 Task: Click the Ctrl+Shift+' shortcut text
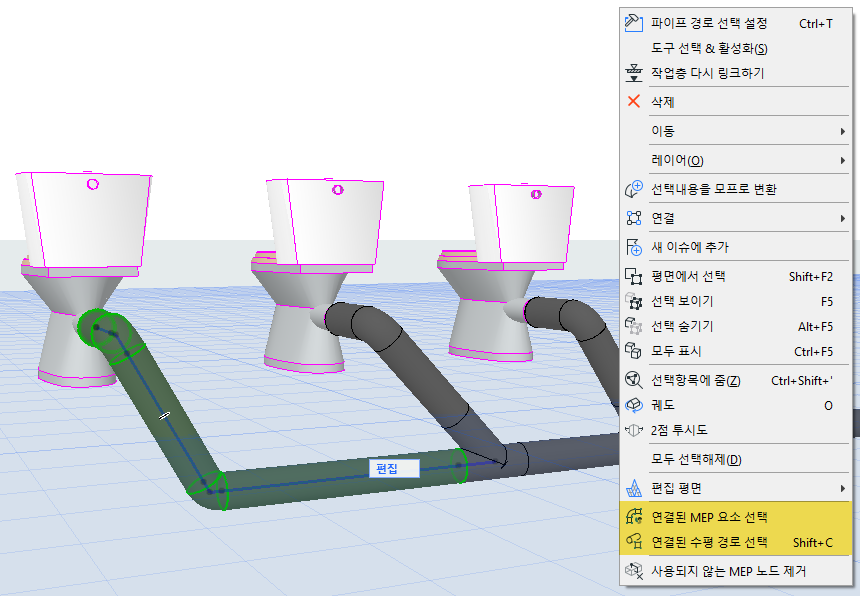tap(802, 381)
